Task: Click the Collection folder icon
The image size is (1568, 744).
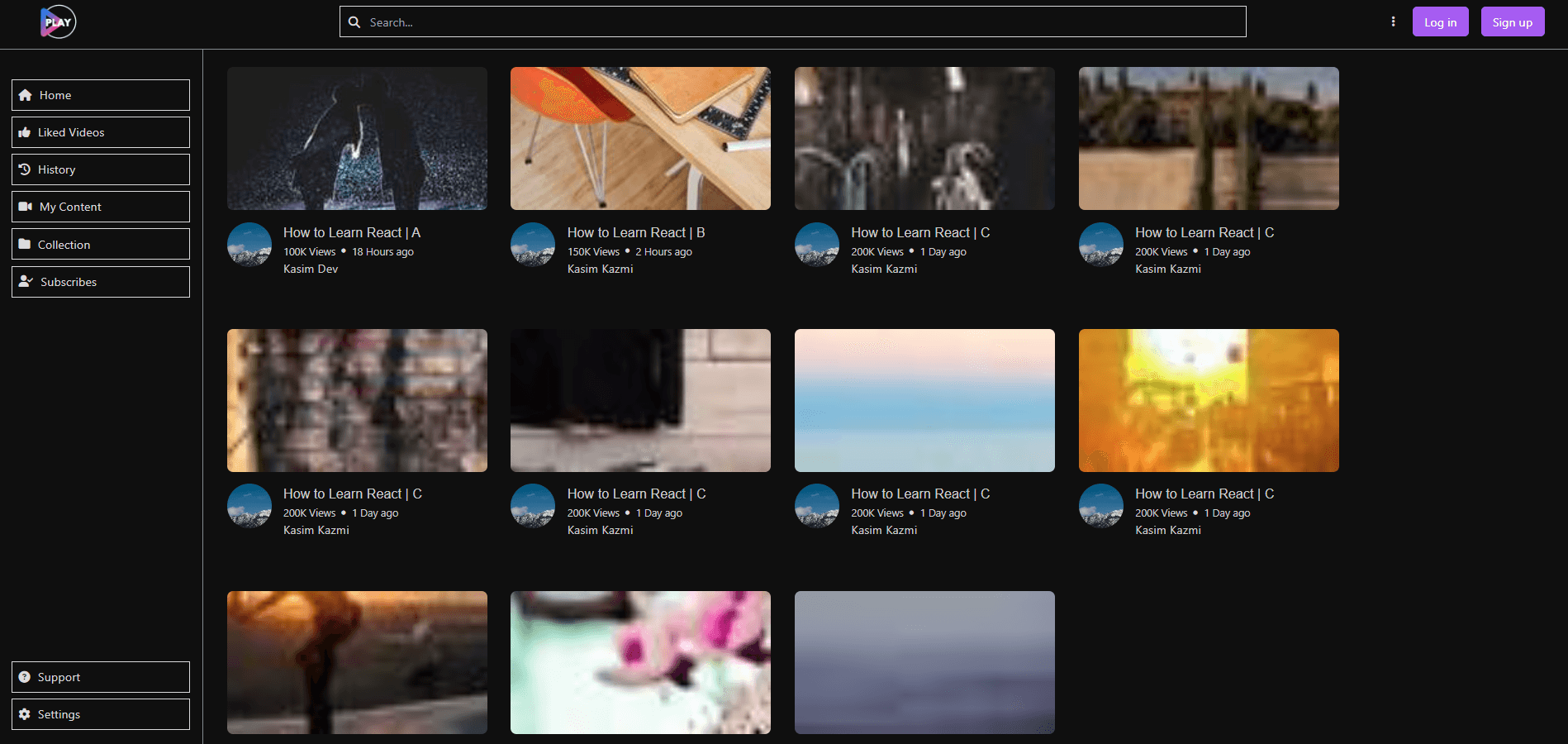Action: pos(25,244)
